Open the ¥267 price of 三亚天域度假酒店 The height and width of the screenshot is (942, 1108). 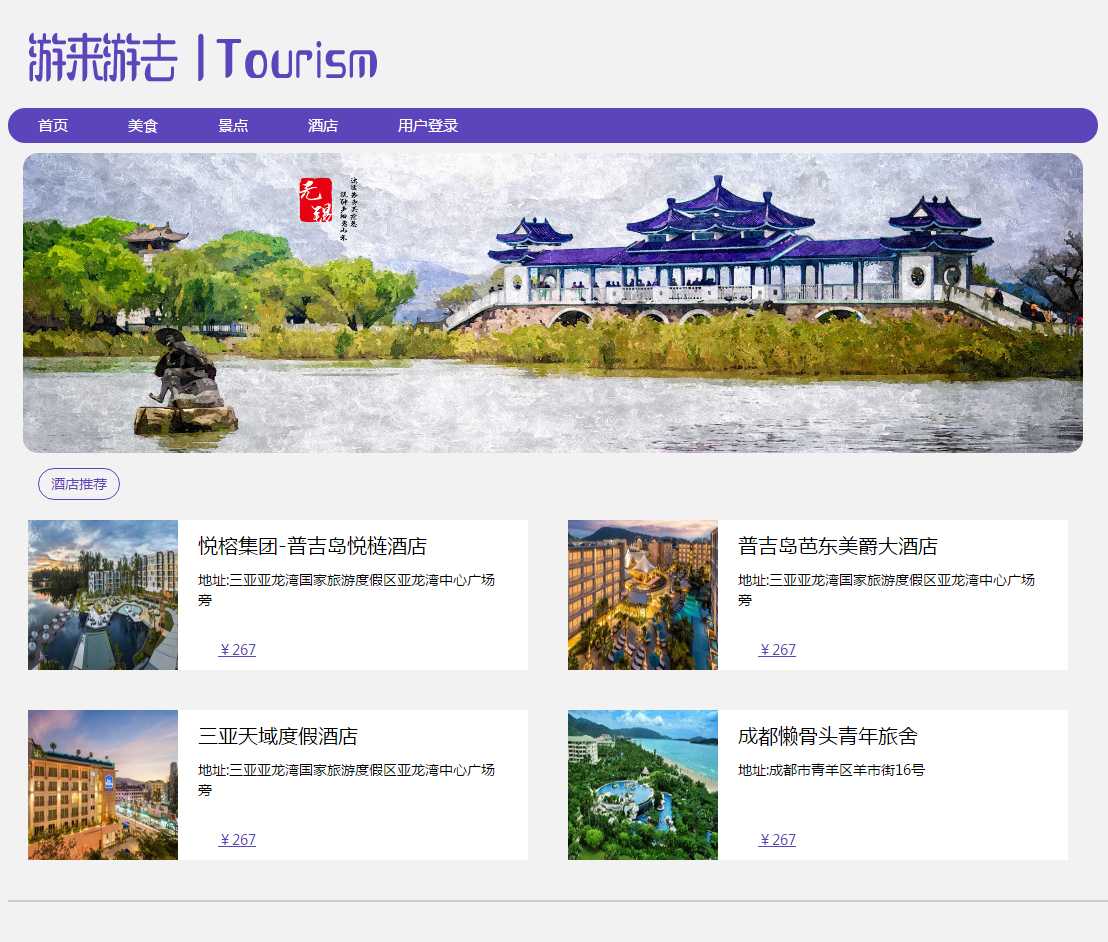[x=238, y=840]
